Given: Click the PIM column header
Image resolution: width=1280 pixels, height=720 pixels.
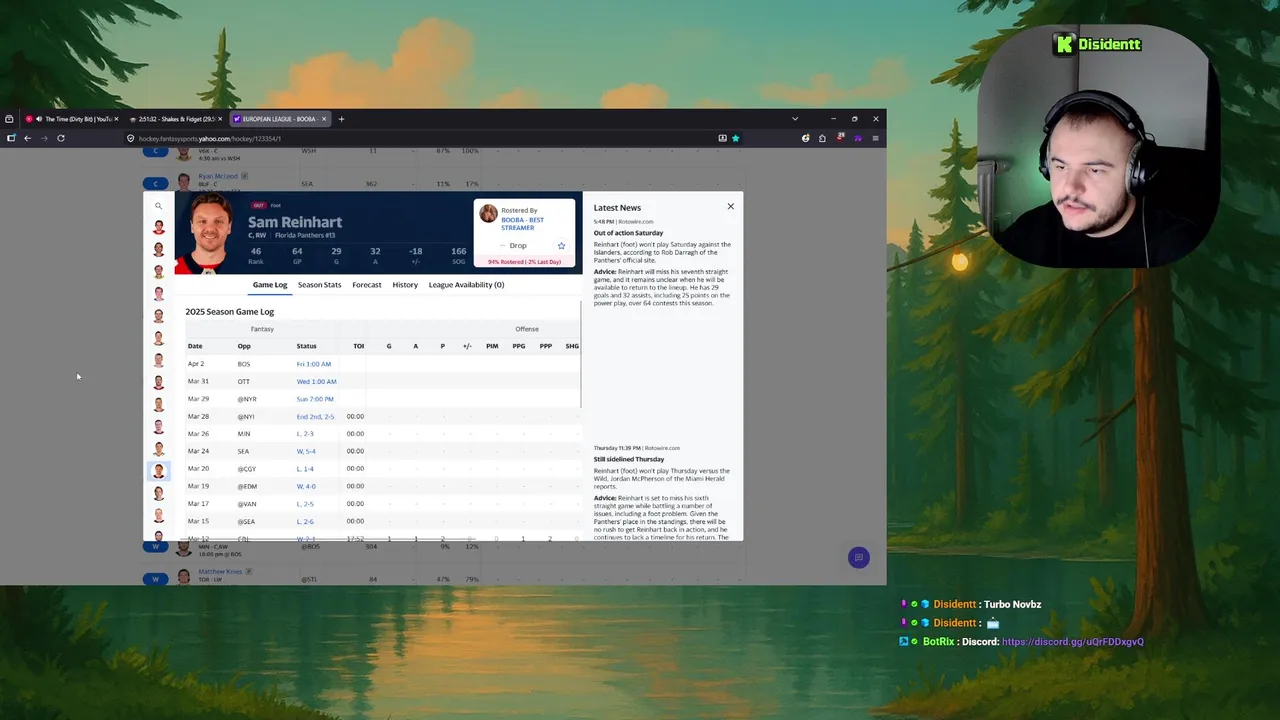Looking at the screenshot, I should pos(492,346).
